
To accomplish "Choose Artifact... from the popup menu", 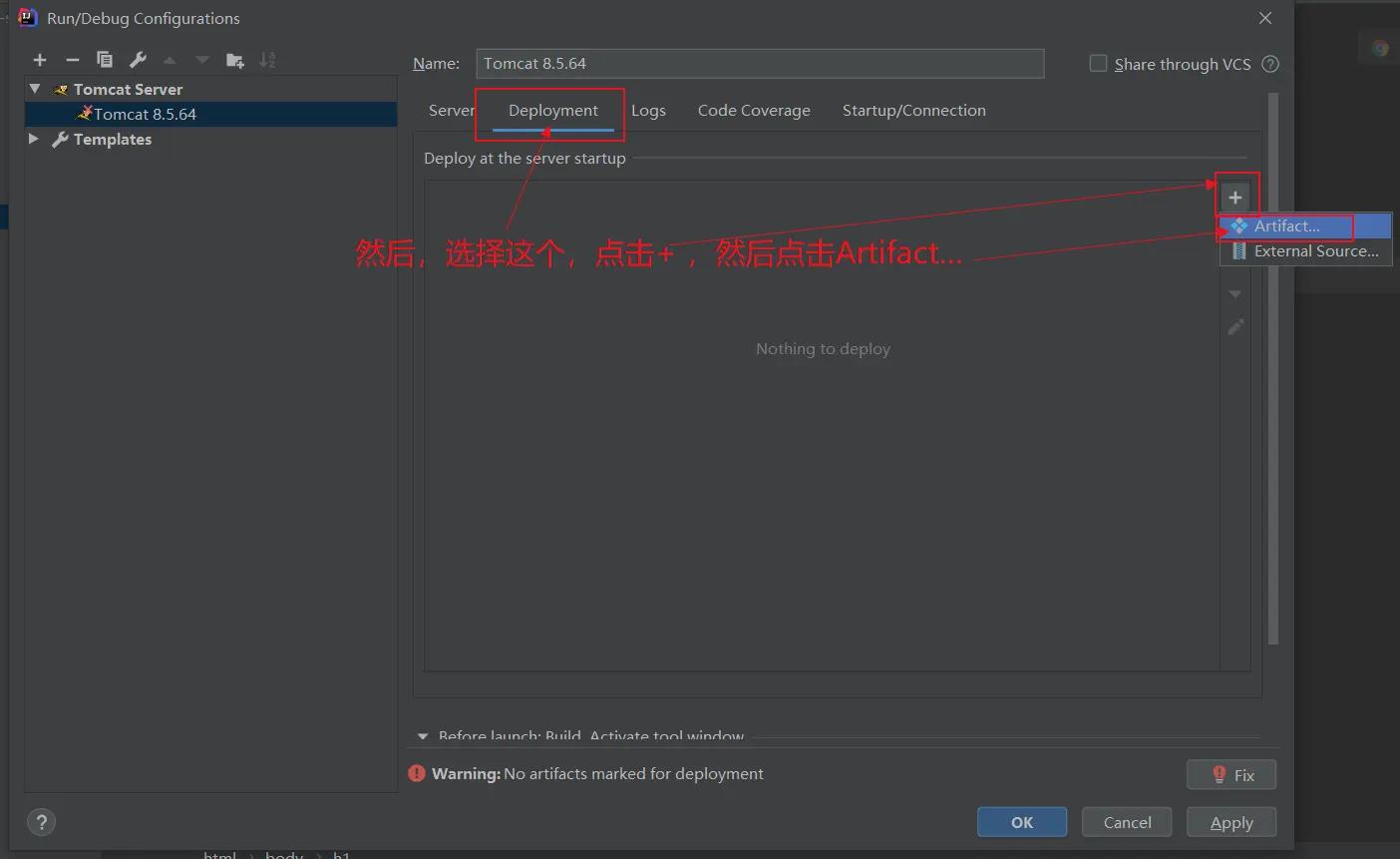I will click(x=1305, y=226).
